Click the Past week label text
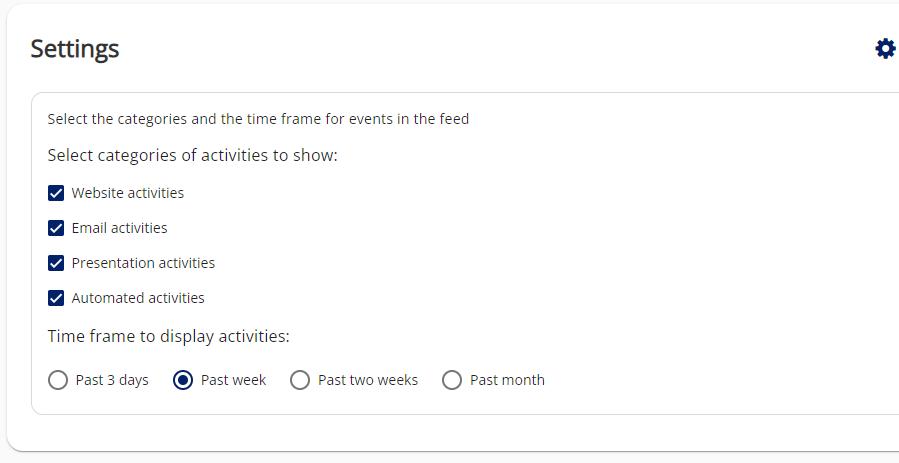The image size is (899, 463). (x=233, y=380)
